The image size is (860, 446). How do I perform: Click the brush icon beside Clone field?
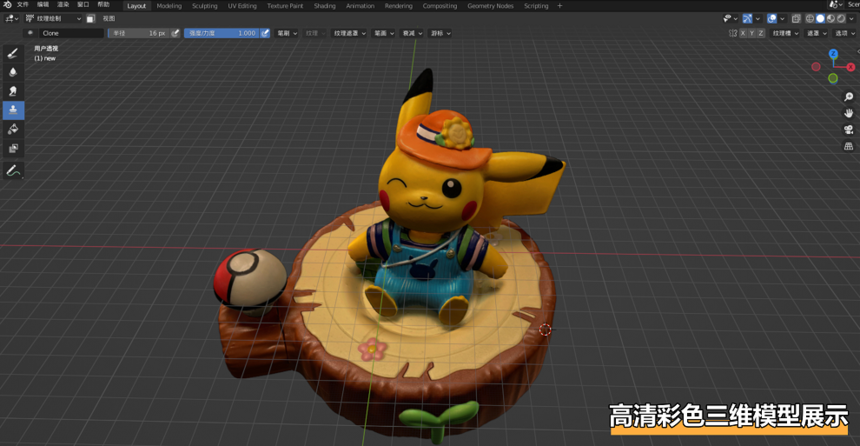(31, 33)
